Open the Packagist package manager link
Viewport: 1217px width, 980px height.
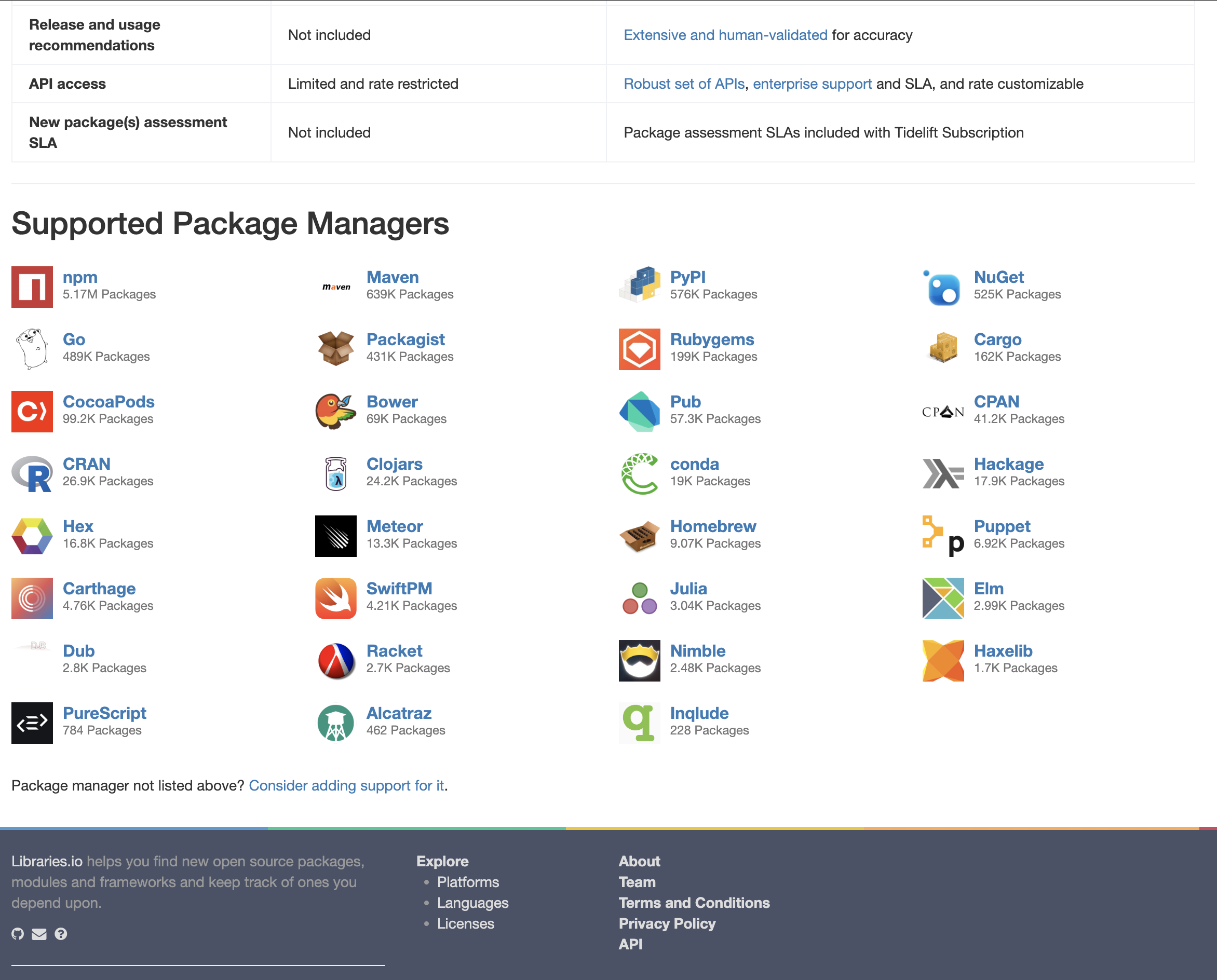[405, 339]
